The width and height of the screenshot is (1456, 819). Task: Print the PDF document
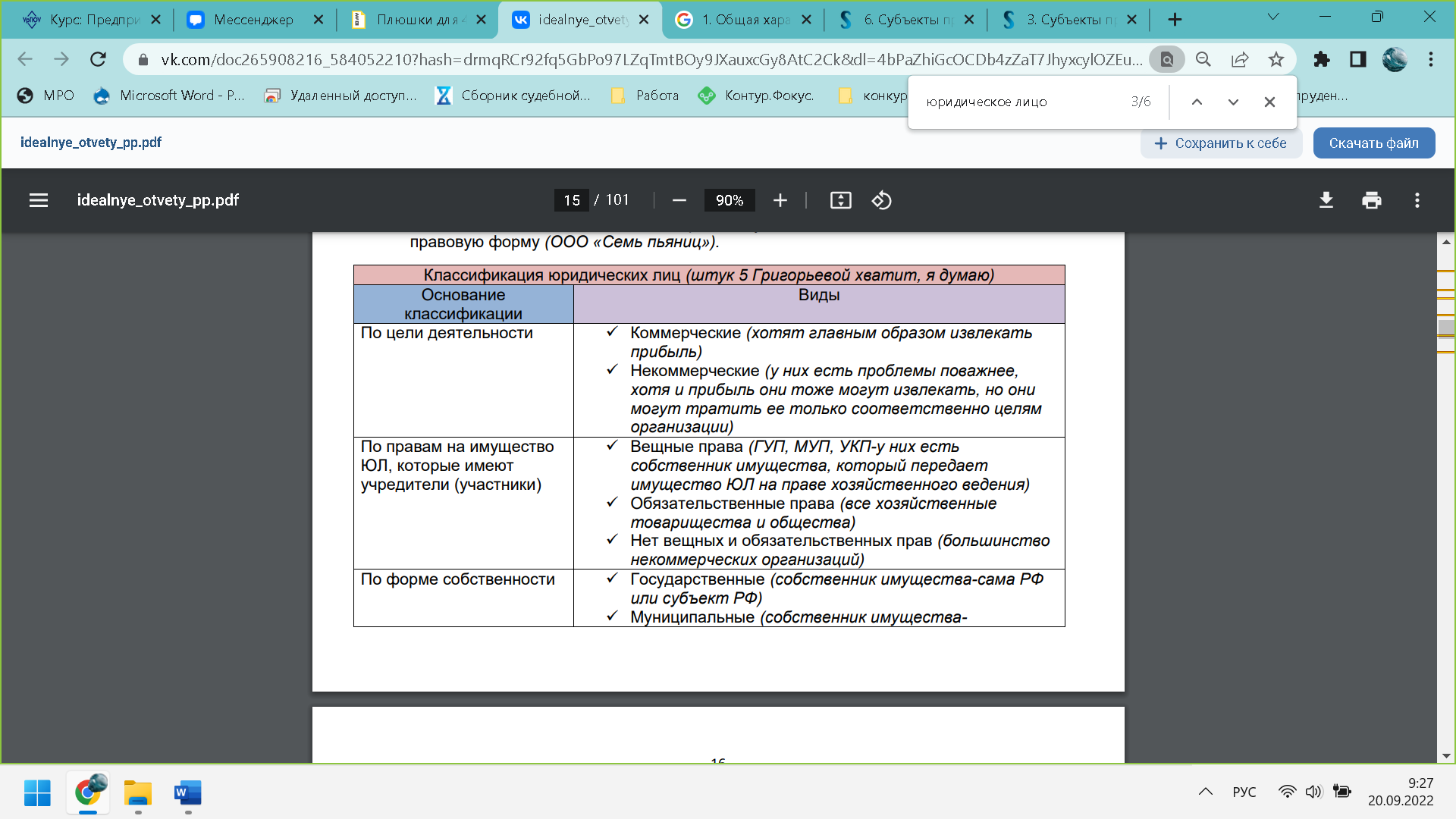point(1371,200)
